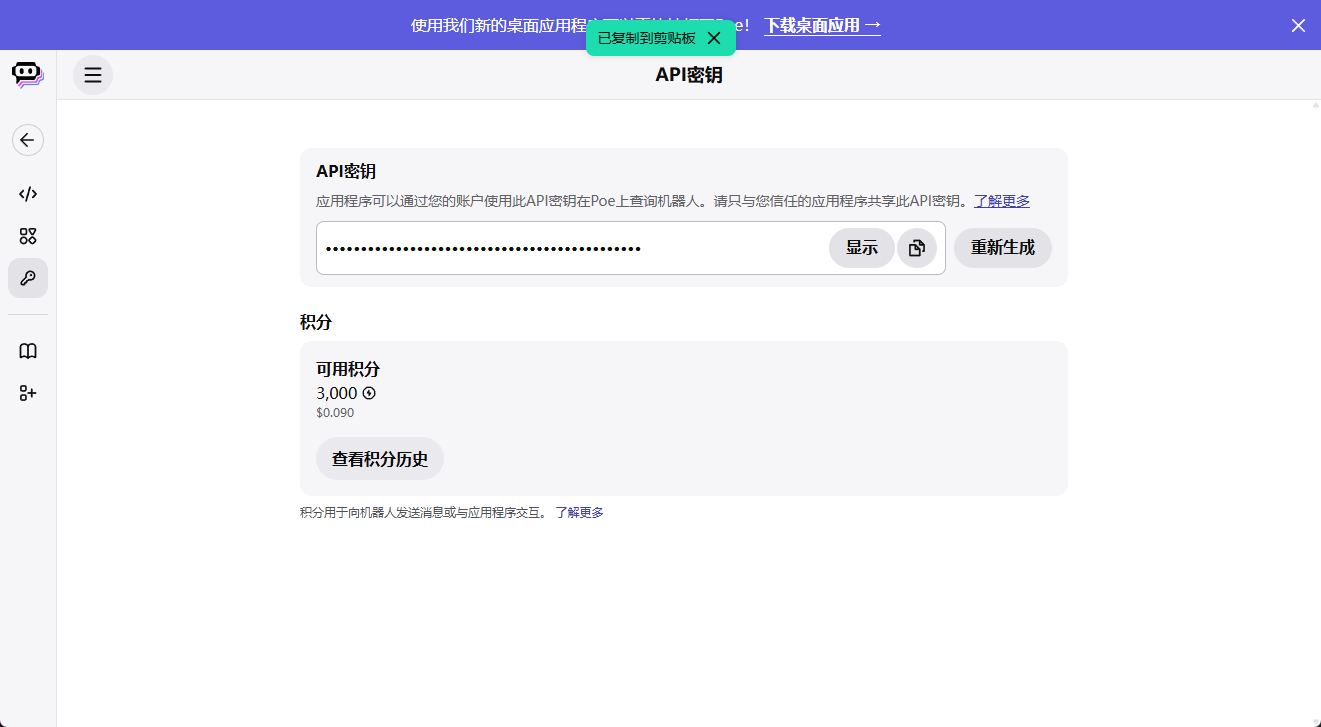Copy the API key with the copy icon
The width and height of the screenshot is (1321, 727).
[x=917, y=248]
